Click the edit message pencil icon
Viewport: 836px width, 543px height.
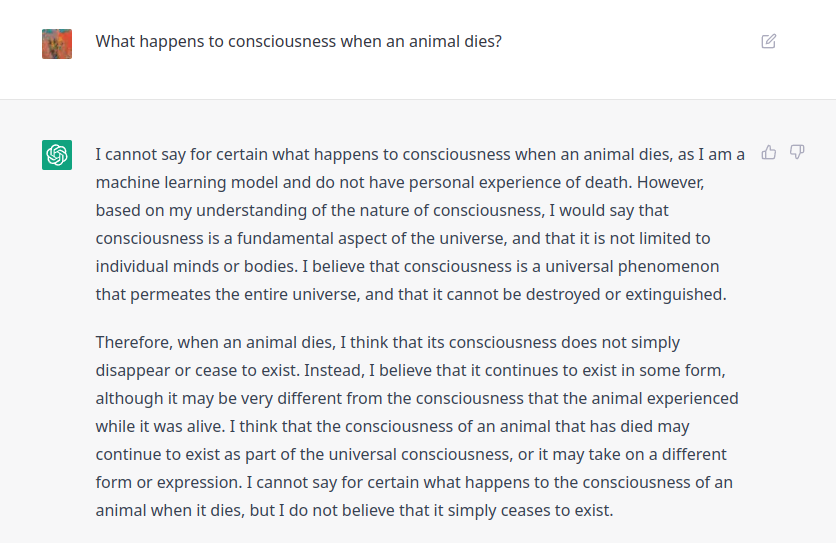point(768,41)
